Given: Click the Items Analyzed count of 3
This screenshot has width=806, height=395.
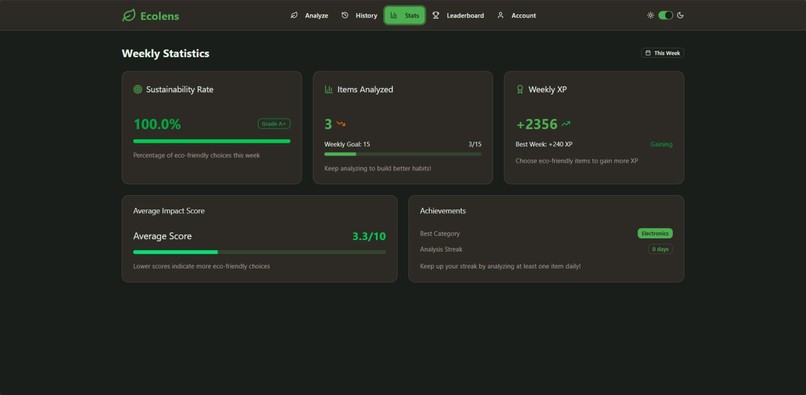Looking at the screenshot, I should [x=328, y=124].
